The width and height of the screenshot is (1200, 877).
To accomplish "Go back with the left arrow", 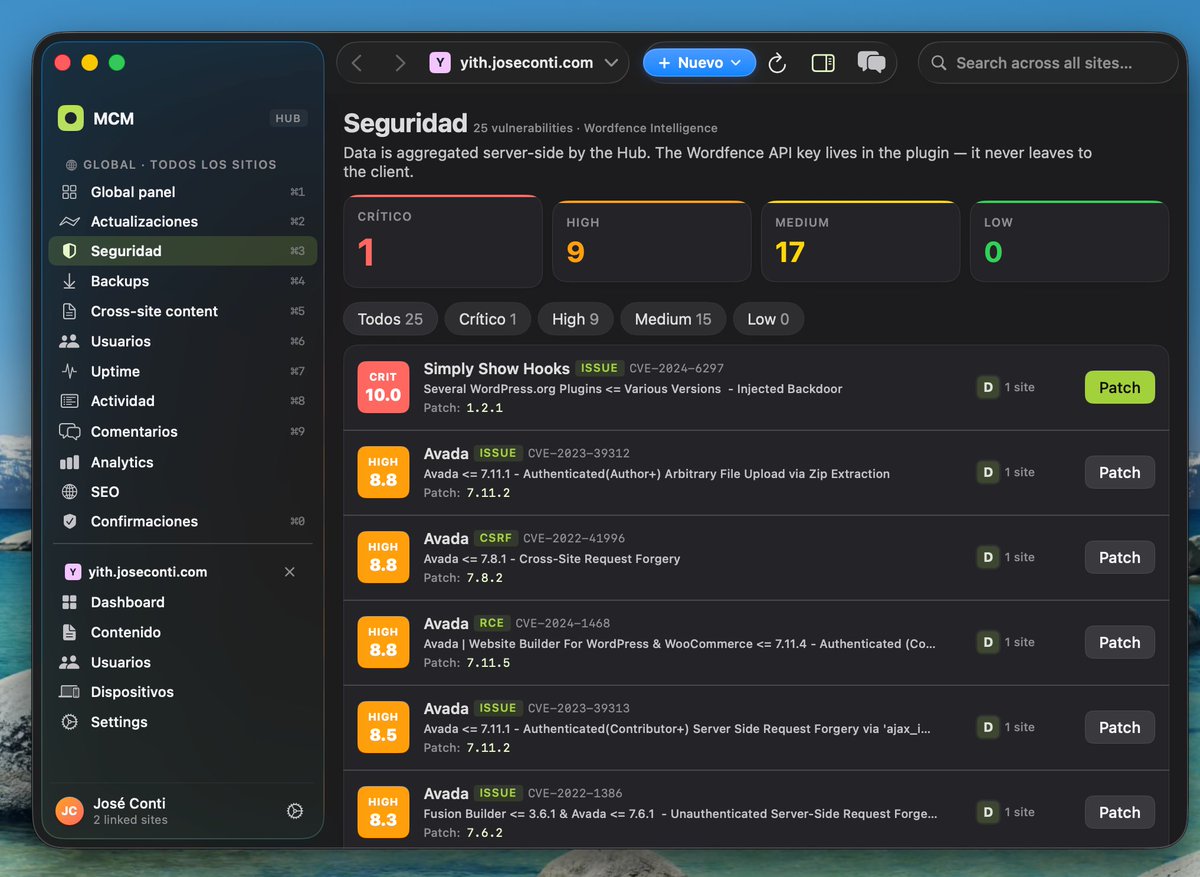I will point(357,63).
